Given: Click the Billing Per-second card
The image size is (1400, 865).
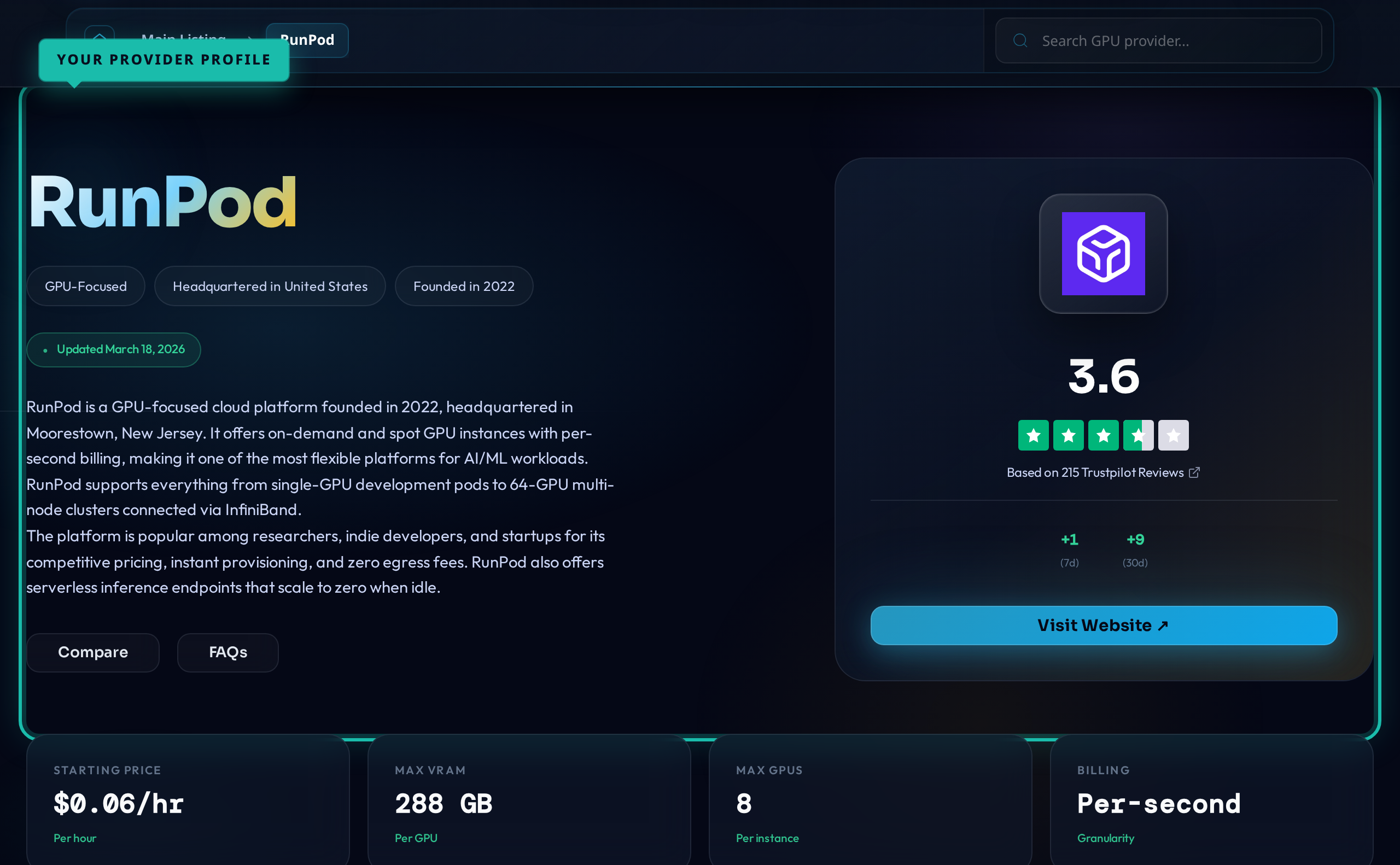Looking at the screenshot, I should click(1211, 801).
